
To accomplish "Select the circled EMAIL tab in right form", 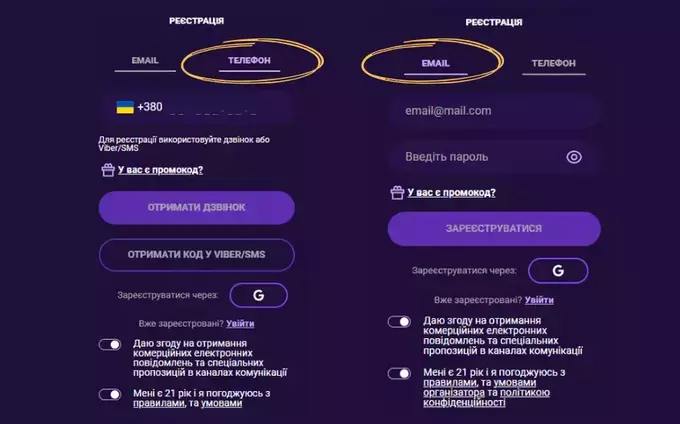I will point(435,63).
